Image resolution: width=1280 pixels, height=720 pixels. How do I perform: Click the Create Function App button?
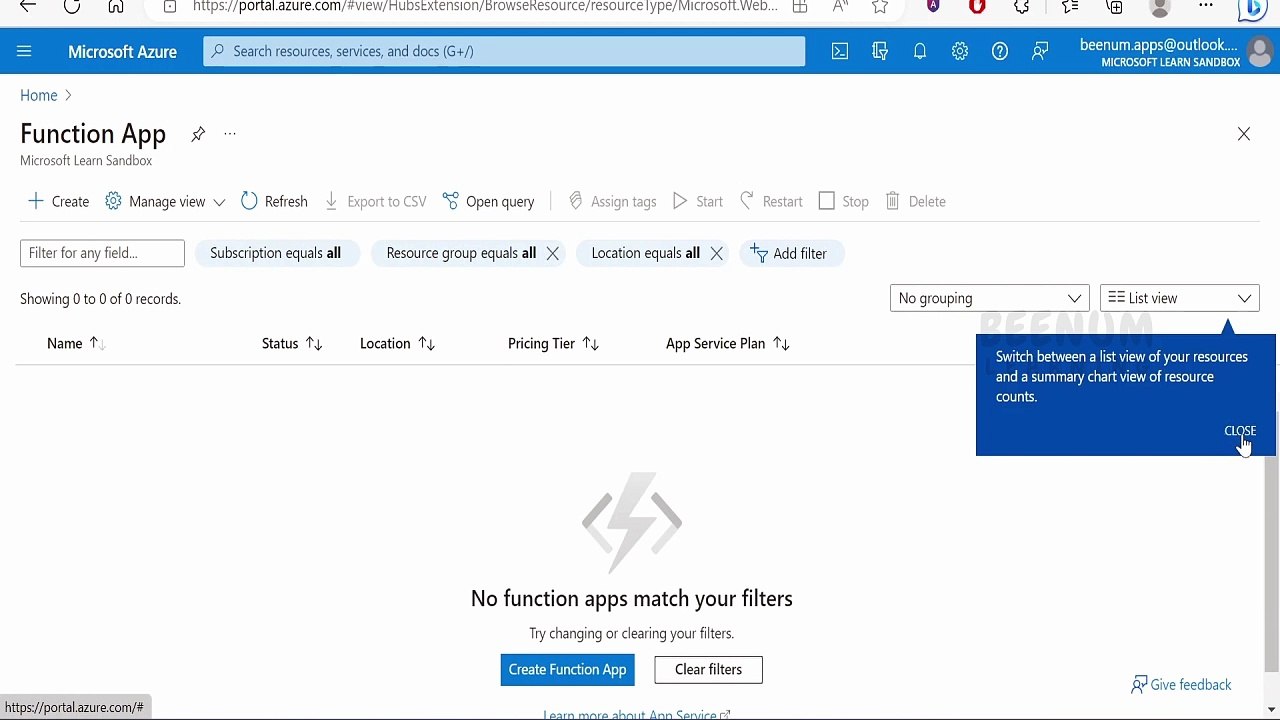pos(567,670)
